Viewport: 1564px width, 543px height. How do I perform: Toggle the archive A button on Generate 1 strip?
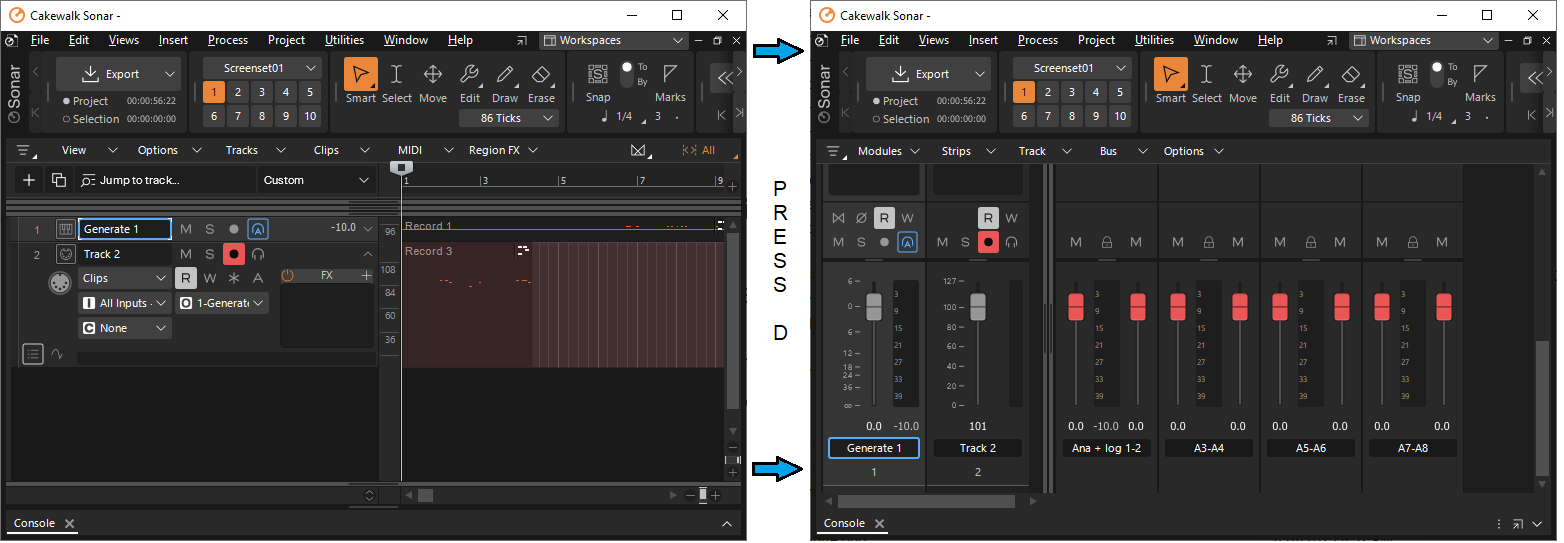click(908, 242)
